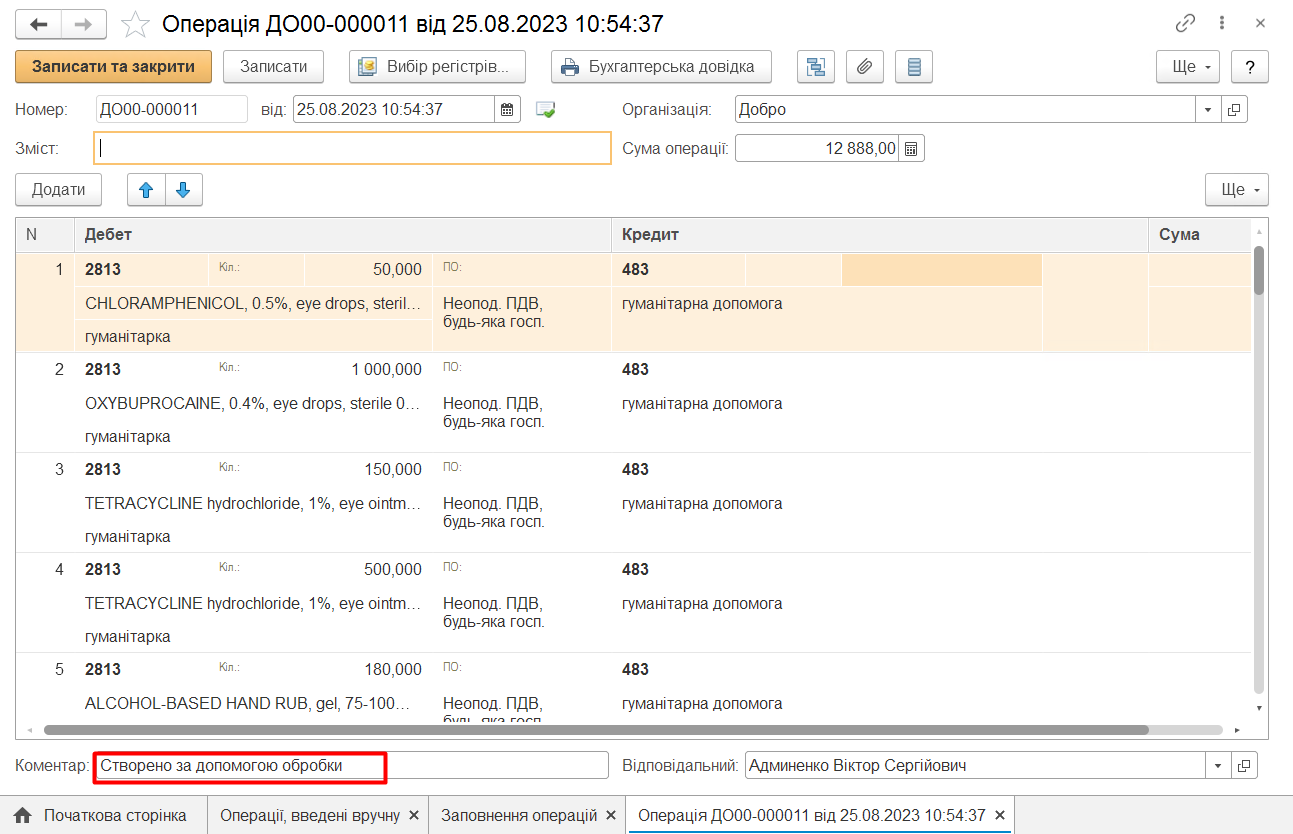Add this operation to favorites with the star

pos(135,24)
